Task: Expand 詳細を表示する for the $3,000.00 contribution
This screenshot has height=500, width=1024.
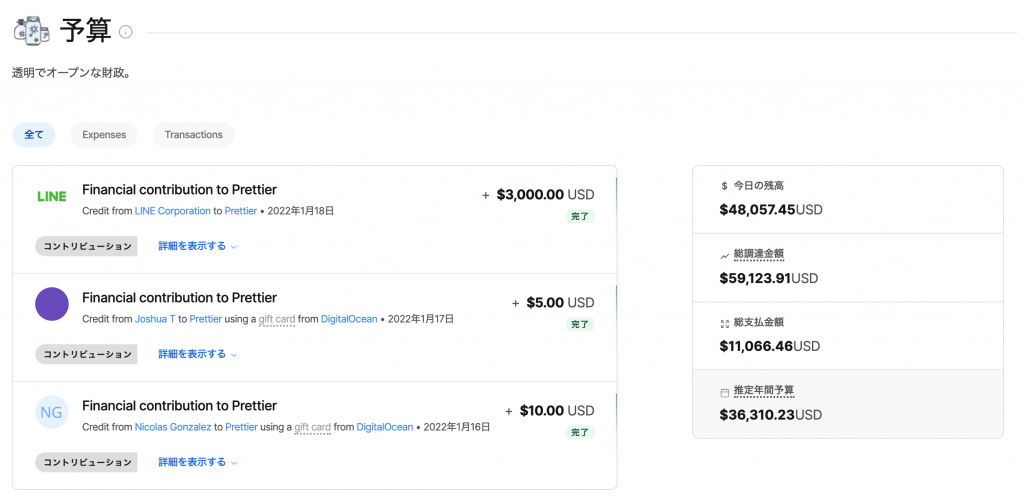Action: (x=197, y=246)
